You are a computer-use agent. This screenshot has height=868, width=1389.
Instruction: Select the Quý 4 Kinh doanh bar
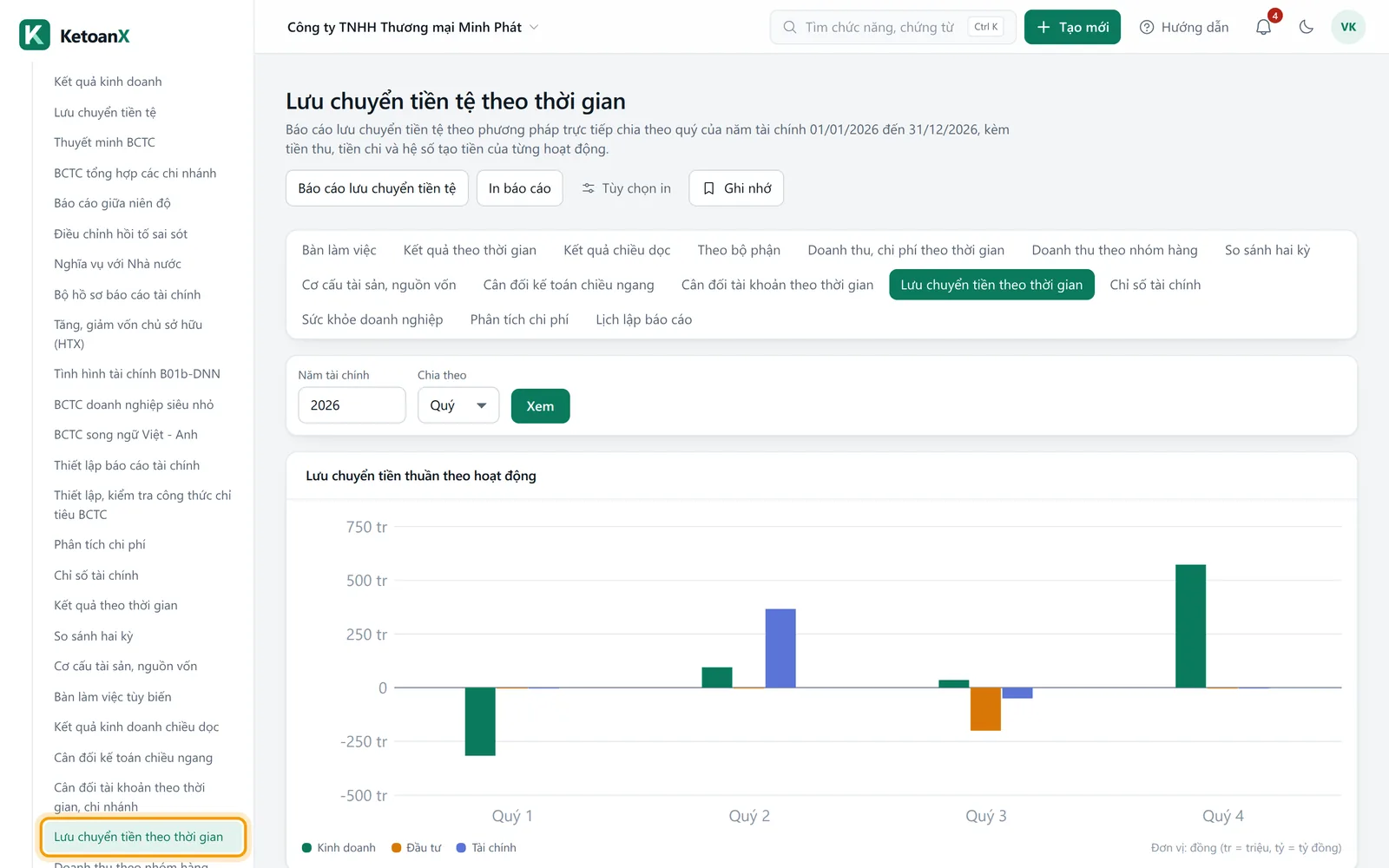click(x=1191, y=626)
